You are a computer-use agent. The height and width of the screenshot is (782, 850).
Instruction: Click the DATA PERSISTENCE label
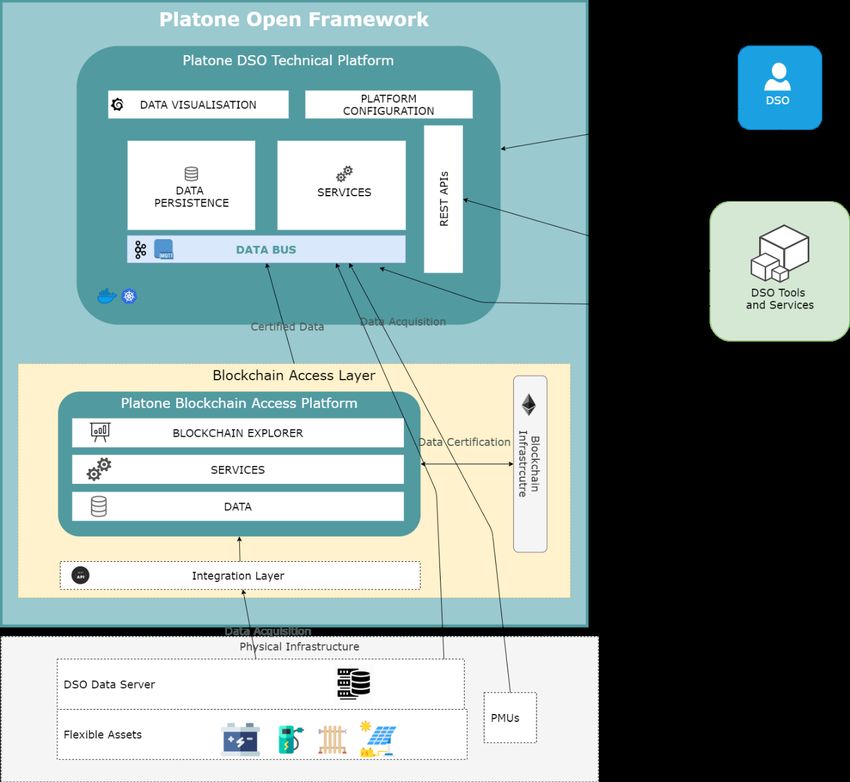(191, 197)
